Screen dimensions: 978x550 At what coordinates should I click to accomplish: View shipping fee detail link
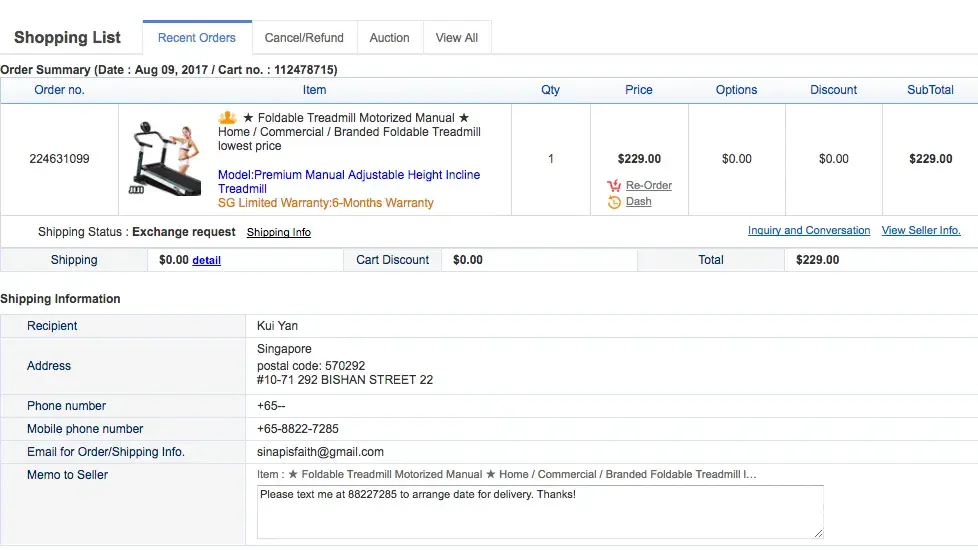pyautogui.click(x=206, y=260)
